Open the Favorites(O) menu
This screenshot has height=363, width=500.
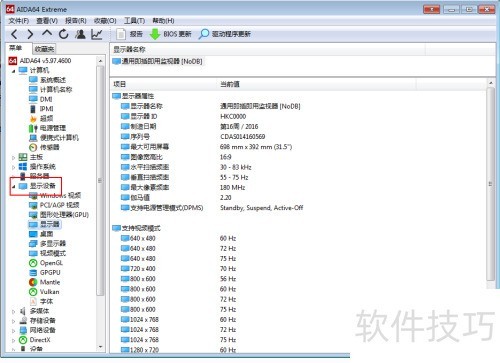(105, 21)
